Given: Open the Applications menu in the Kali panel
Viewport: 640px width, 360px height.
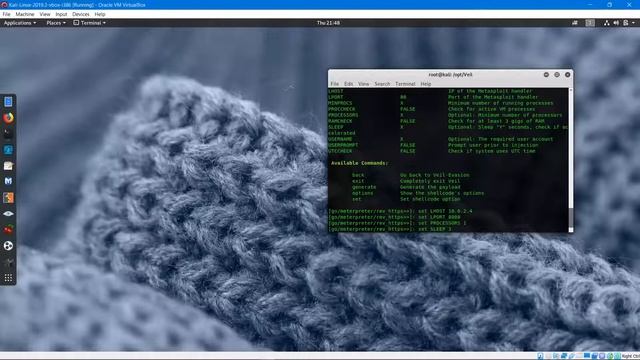Looking at the screenshot, I should pyautogui.click(x=20, y=23).
